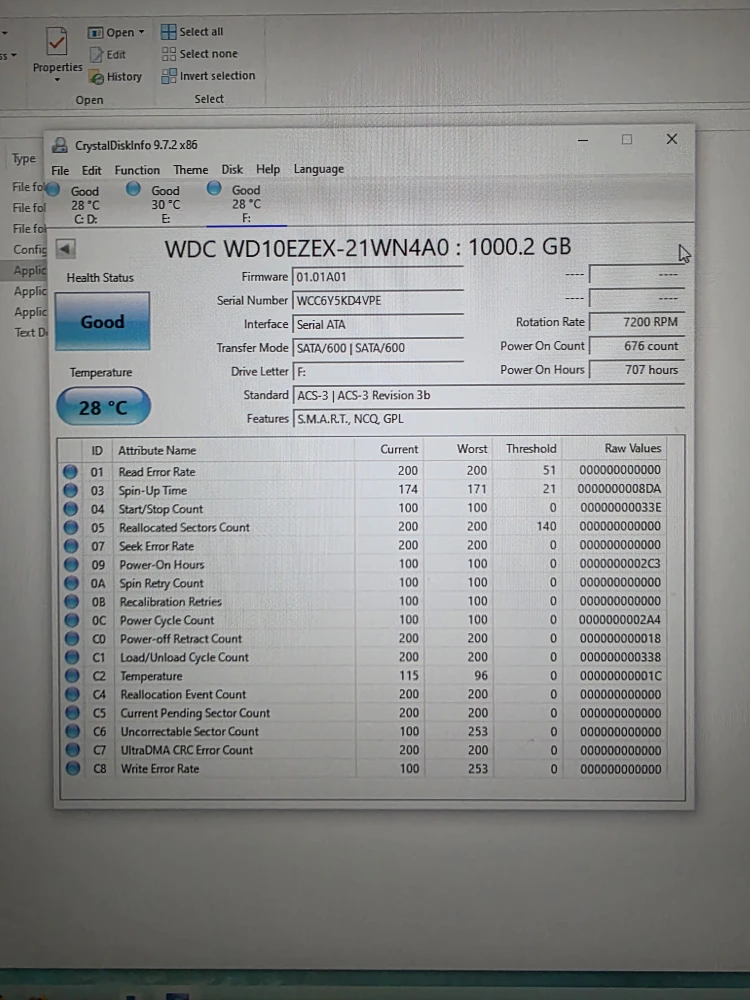
Task: Open the Help menu
Action: tap(268, 169)
